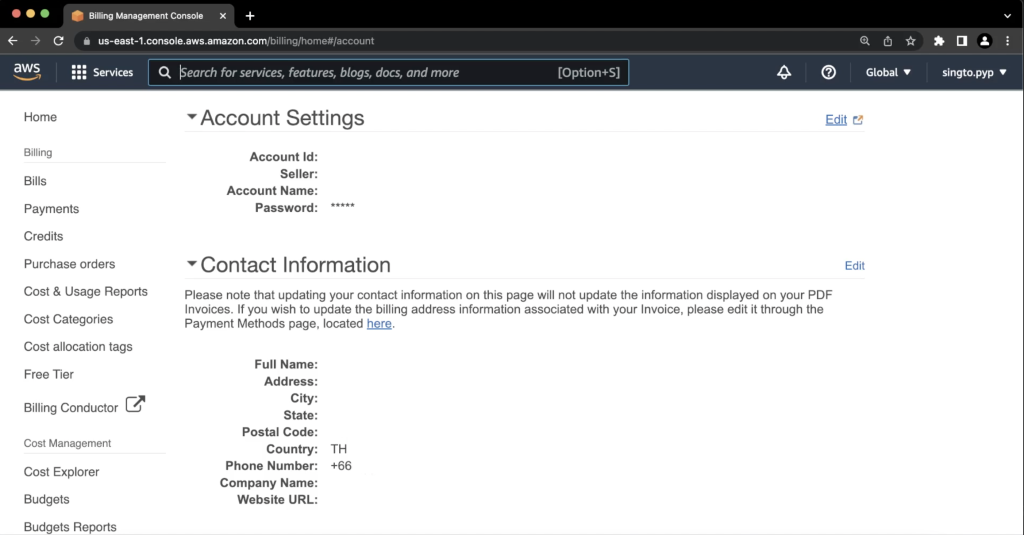This screenshot has height=535, width=1024.
Task: Open Cost Categories in the sidebar
Action: tap(69, 319)
